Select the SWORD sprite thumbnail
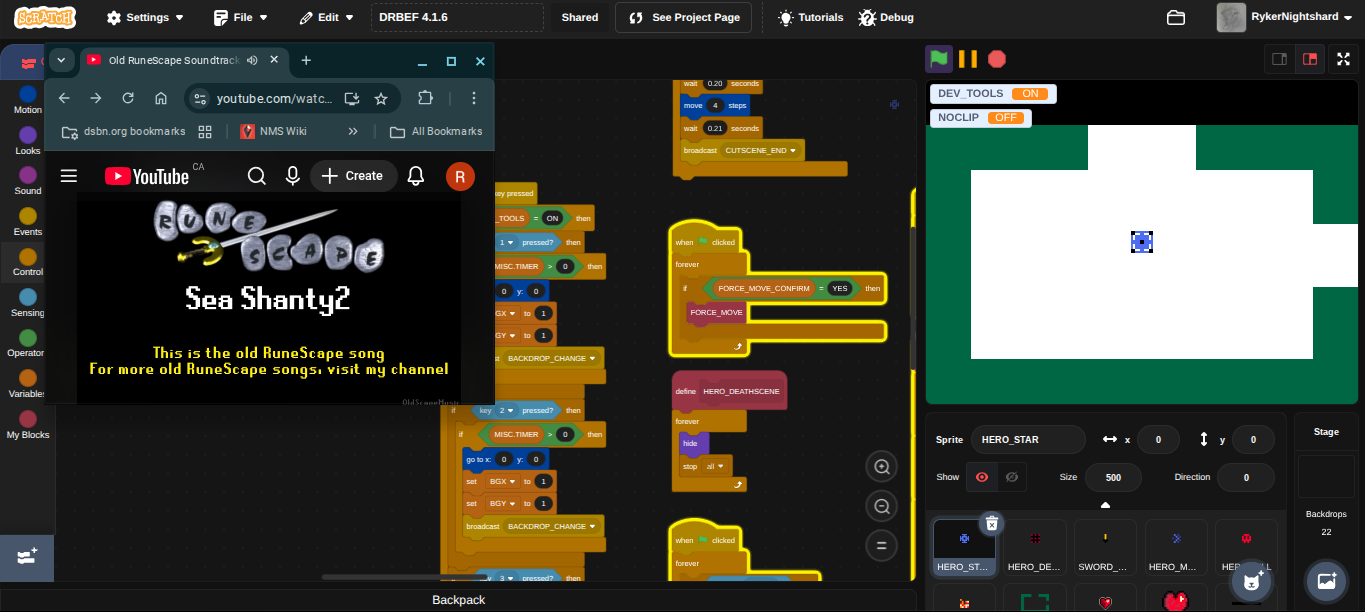1365x612 pixels. click(x=1105, y=547)
